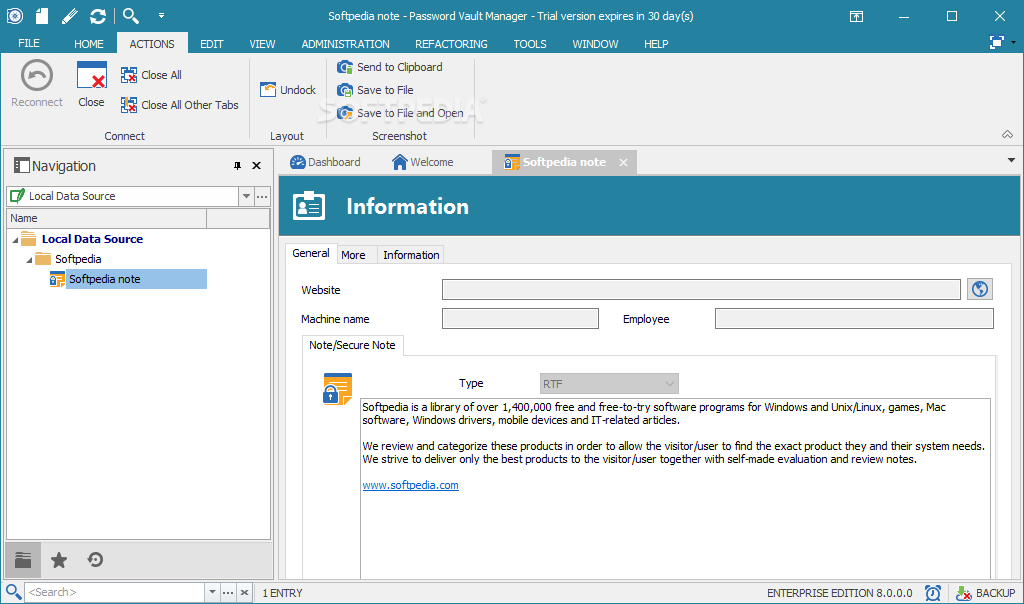Click the Close session button in ribbon
The image size is (1024, 604).
[91, 84]
